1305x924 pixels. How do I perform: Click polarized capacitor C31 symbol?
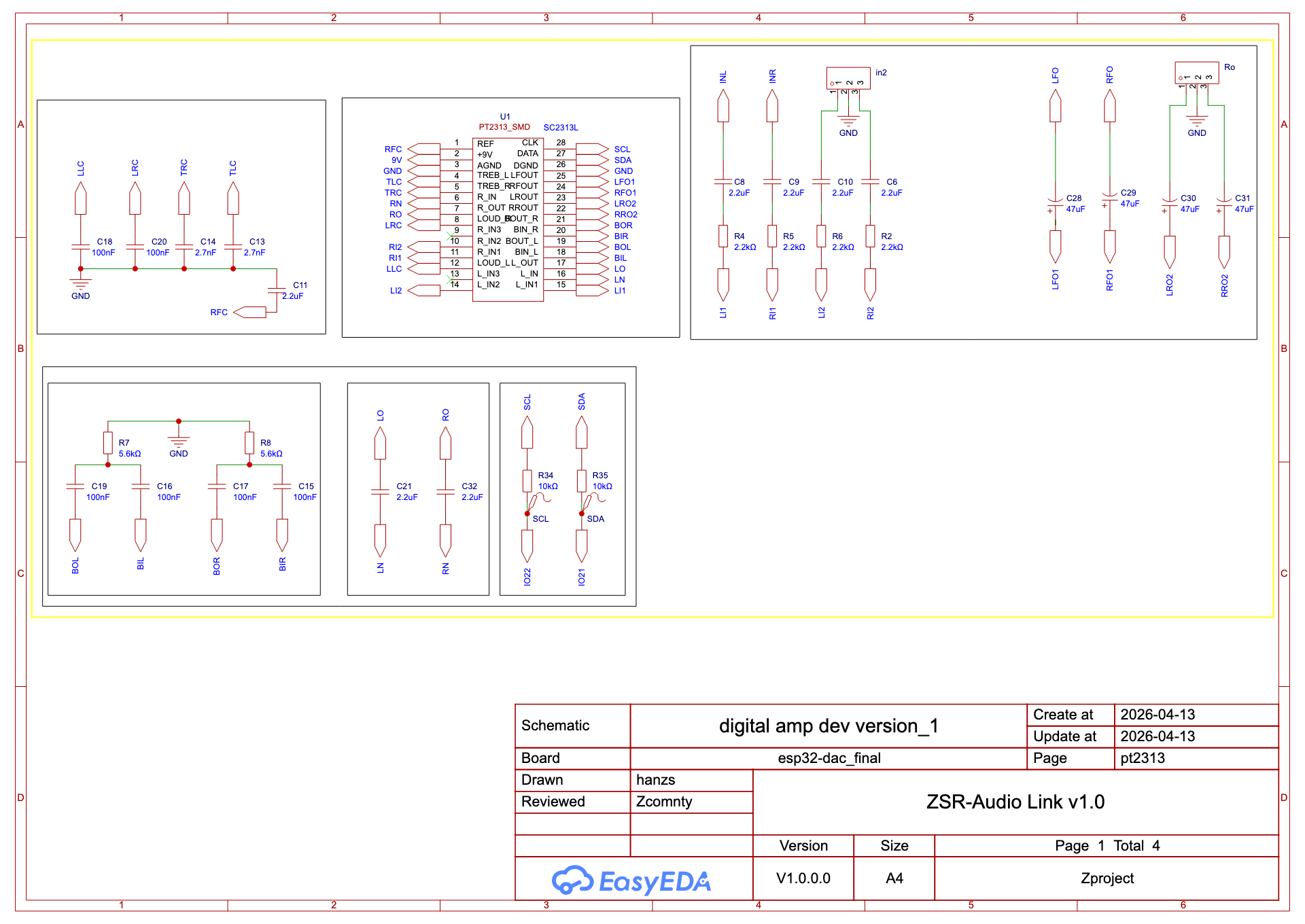point(1224,203)
